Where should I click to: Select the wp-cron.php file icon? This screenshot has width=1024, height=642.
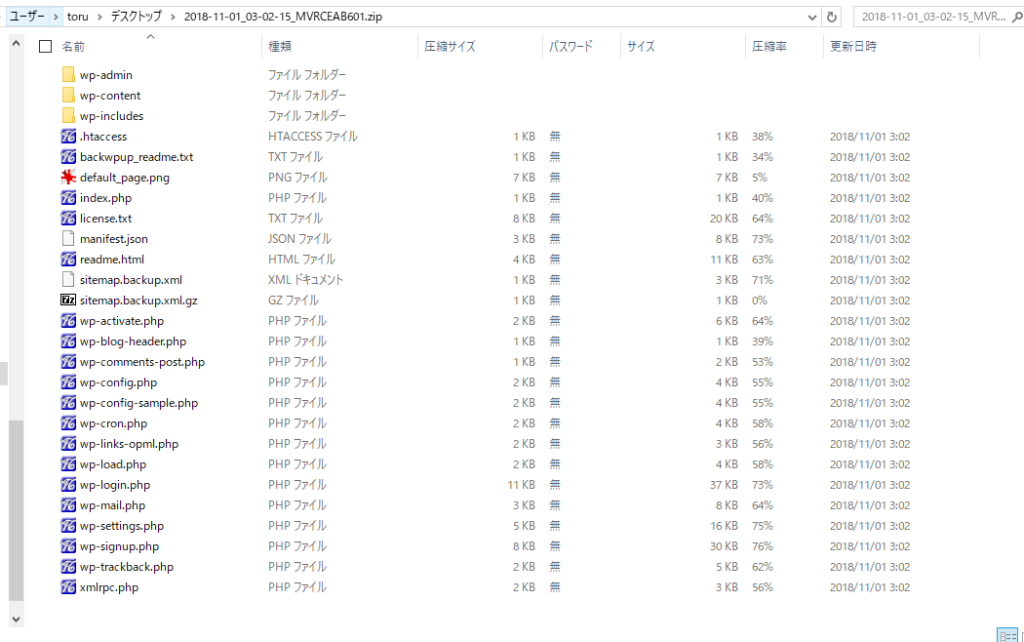[68, 423]
